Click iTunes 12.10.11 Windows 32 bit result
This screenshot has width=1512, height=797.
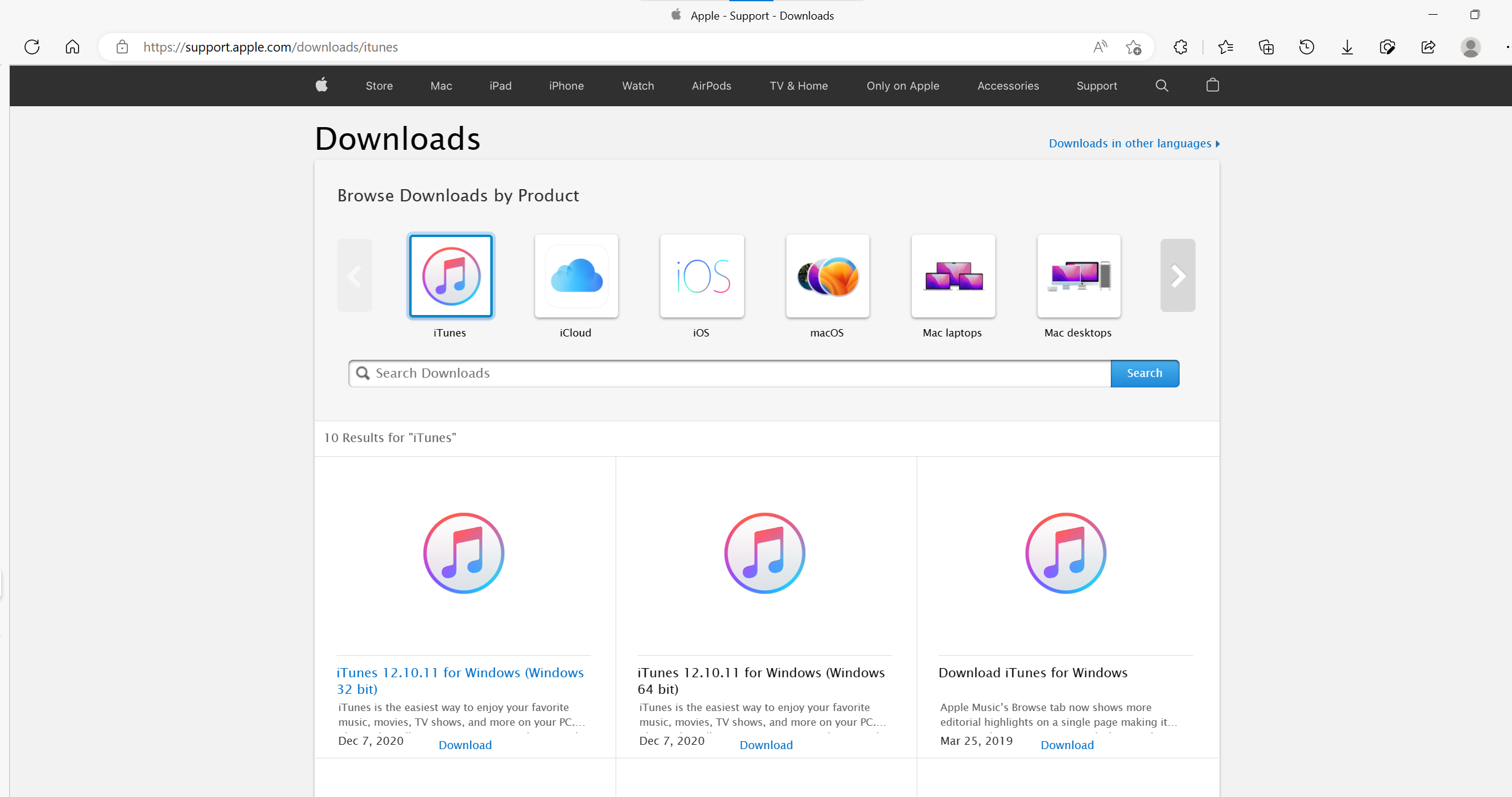[x=460, y=680]
